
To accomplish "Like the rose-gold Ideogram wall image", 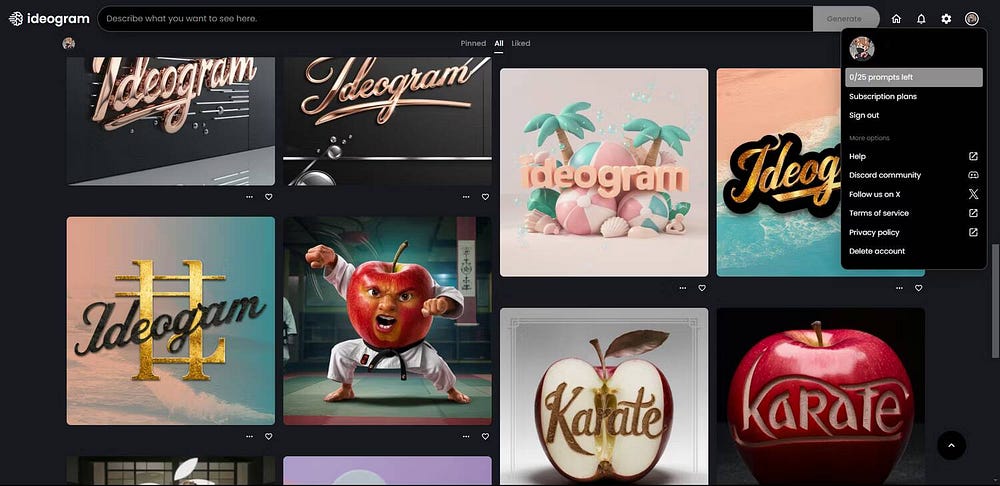I will click(x=268, y=197).
